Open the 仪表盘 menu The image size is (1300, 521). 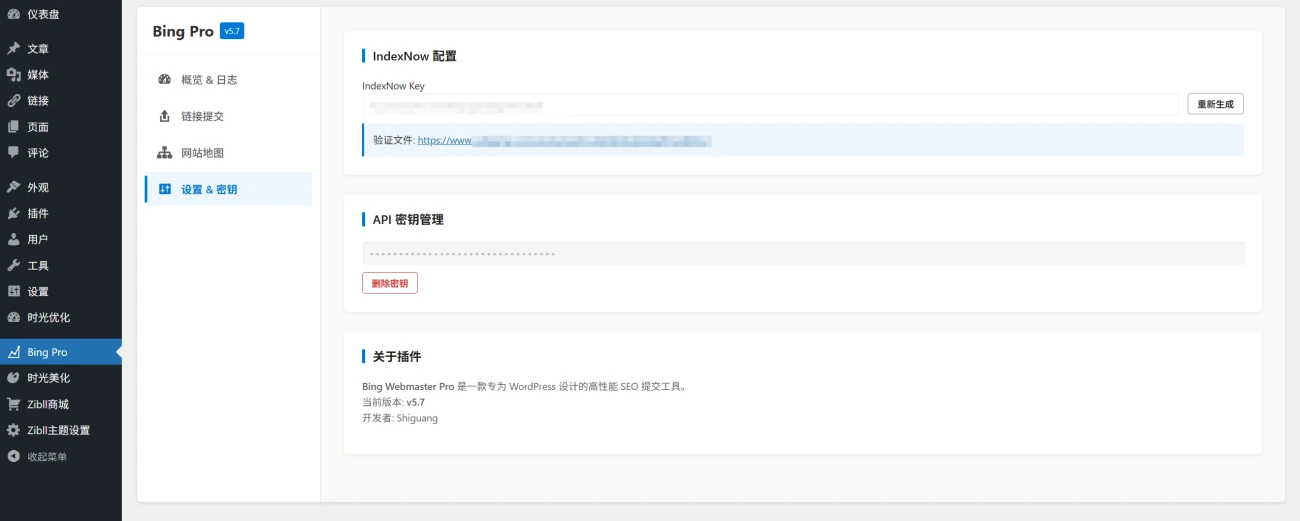[61, 14]
